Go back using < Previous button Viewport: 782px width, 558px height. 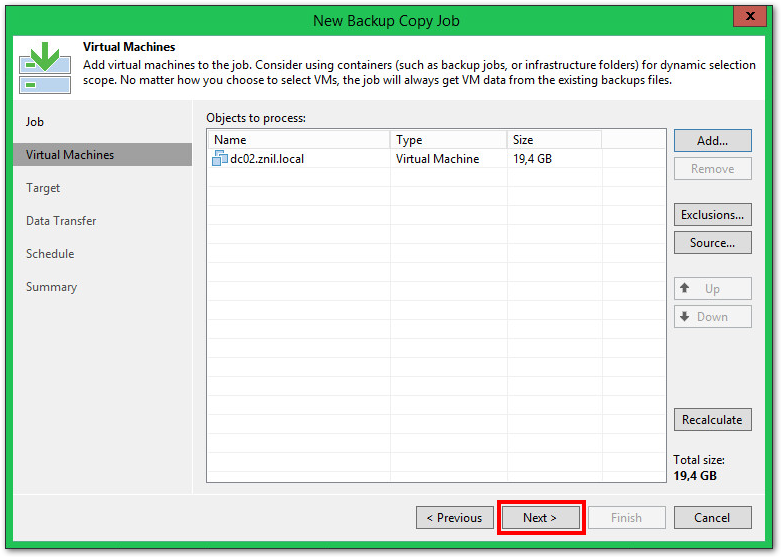(454, 518)
